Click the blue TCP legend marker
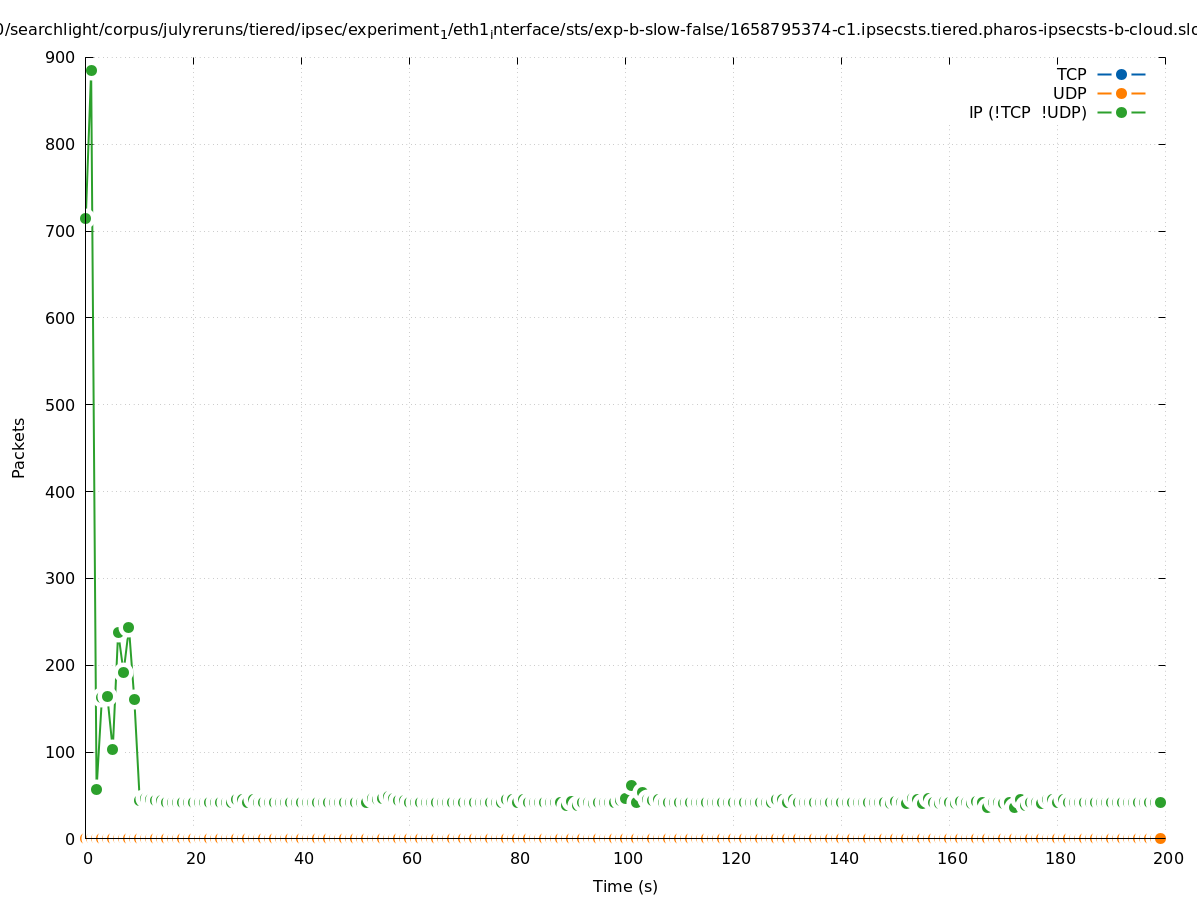This screenshot has width=1197, height=900. tap(1121, 74)
